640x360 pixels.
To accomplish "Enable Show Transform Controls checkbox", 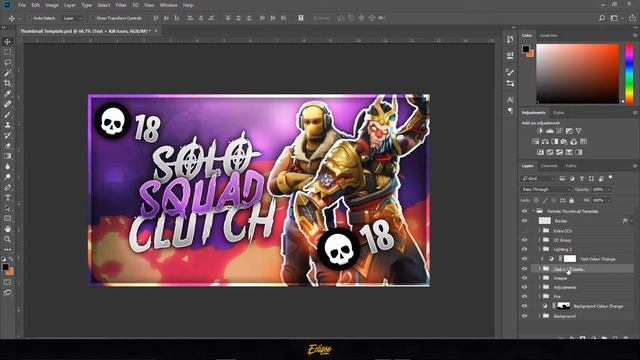I will (x=93, y=18).
